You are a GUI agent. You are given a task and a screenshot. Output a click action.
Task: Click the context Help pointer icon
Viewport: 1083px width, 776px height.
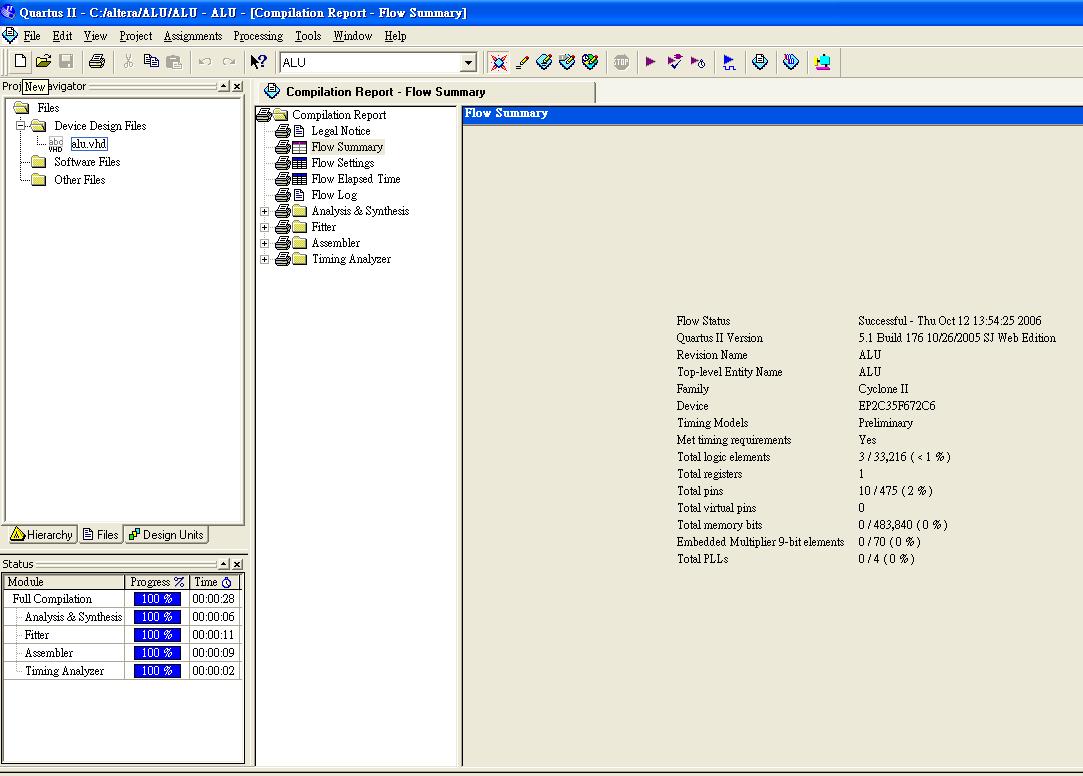click(x=258, y=62)
